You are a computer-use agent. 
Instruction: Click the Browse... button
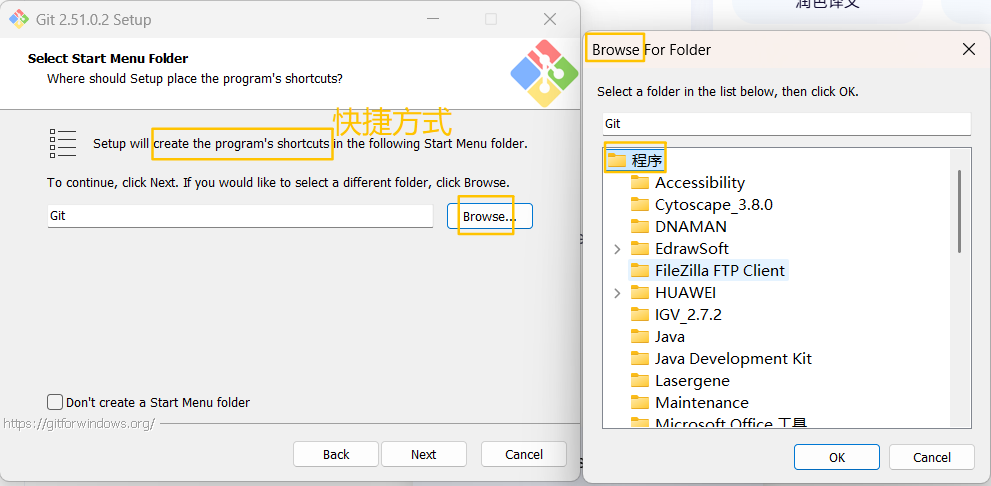point(490,216)
